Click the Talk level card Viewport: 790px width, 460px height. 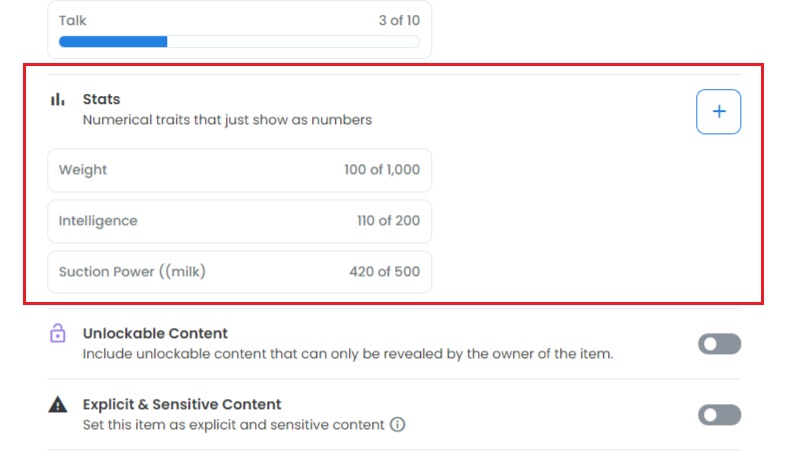click(239, 29)
